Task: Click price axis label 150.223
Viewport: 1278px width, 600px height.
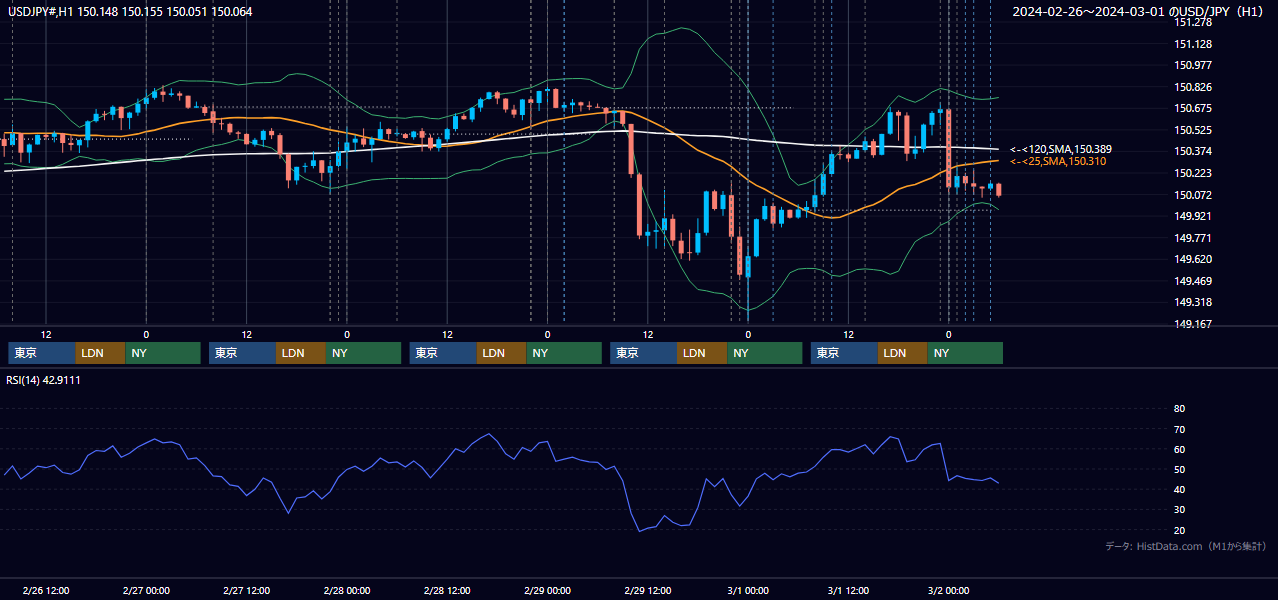Action: point(1193,173)
